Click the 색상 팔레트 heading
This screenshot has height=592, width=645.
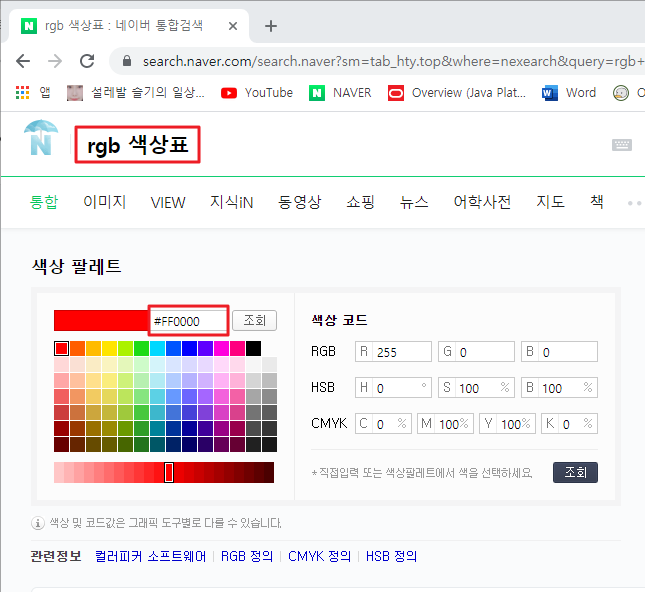pyautogui.click(x=77, y=266)
